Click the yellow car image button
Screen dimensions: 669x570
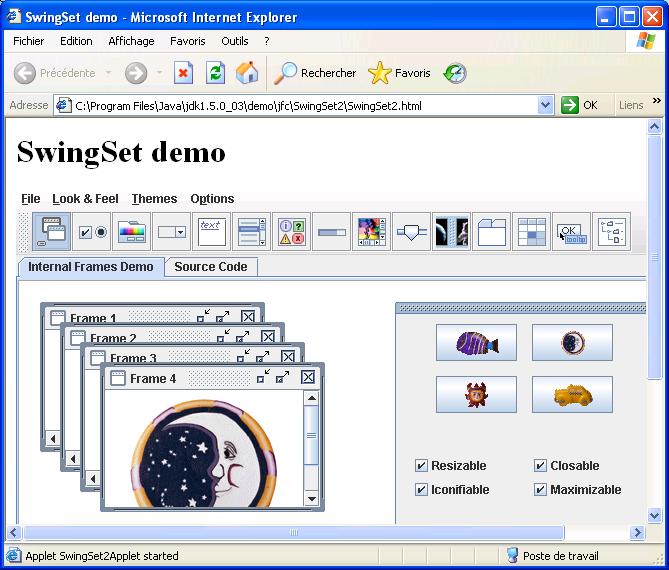pos(571,395)
